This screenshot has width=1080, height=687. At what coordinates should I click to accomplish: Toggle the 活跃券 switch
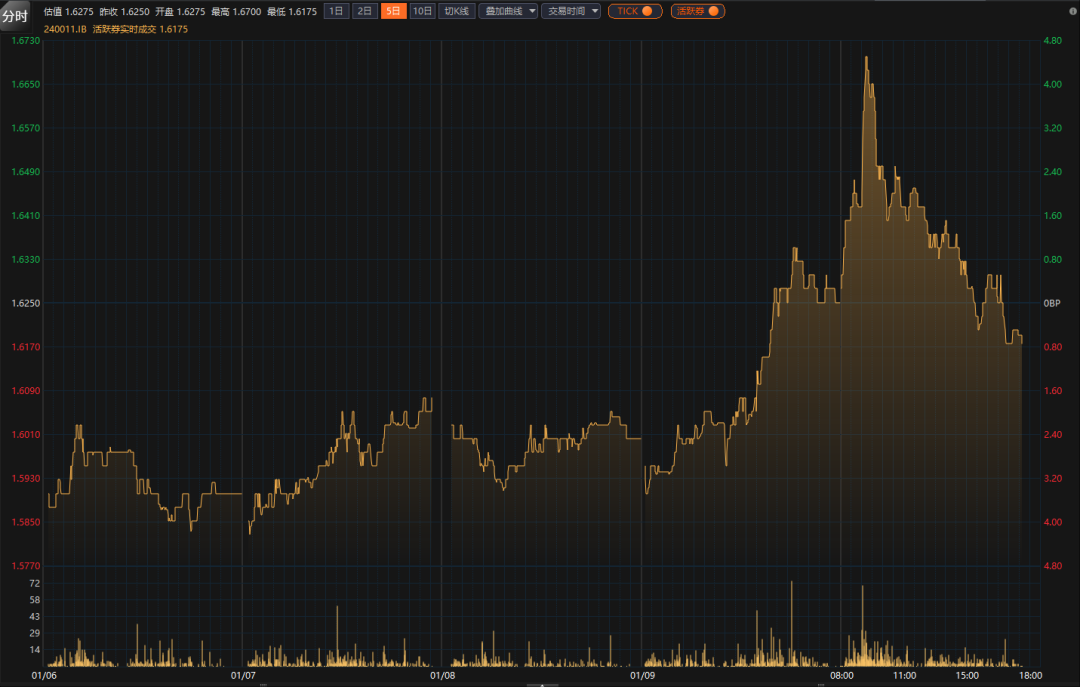(x=697, y=11)
